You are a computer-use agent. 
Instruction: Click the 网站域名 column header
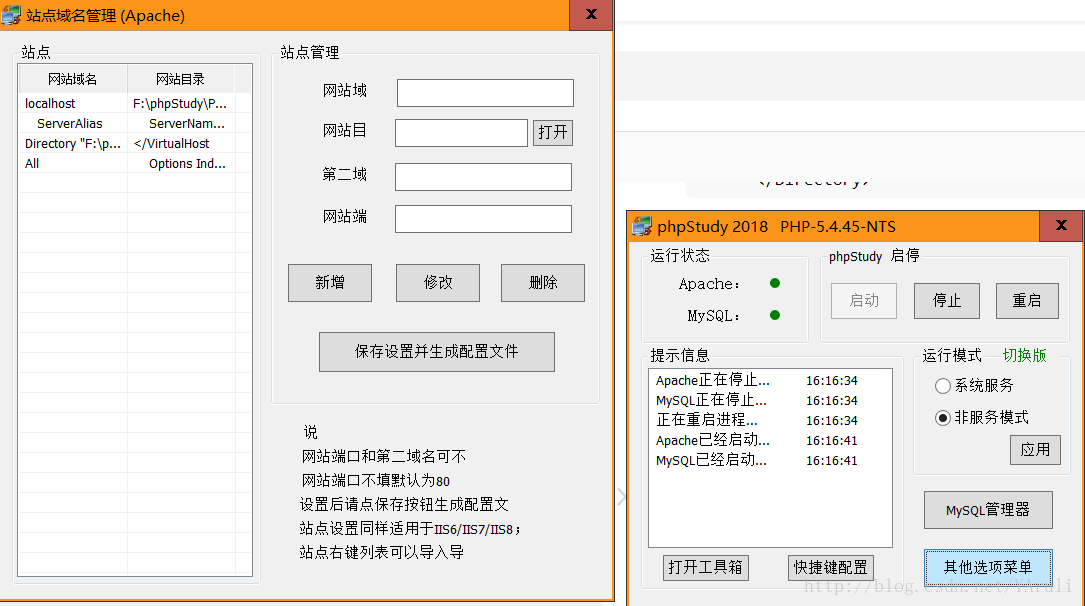point(73,79)
